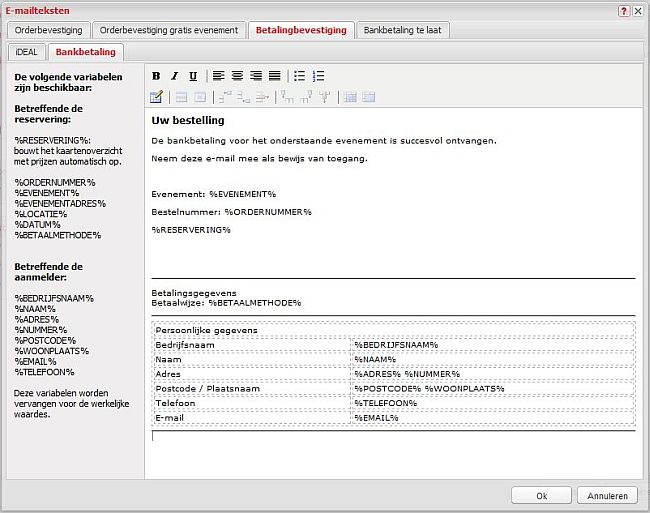This screenshot has height=513, width=650.
Task: Click the 'Persoonlijke gegevens' table header cell
Action: (x=393, y=330)
